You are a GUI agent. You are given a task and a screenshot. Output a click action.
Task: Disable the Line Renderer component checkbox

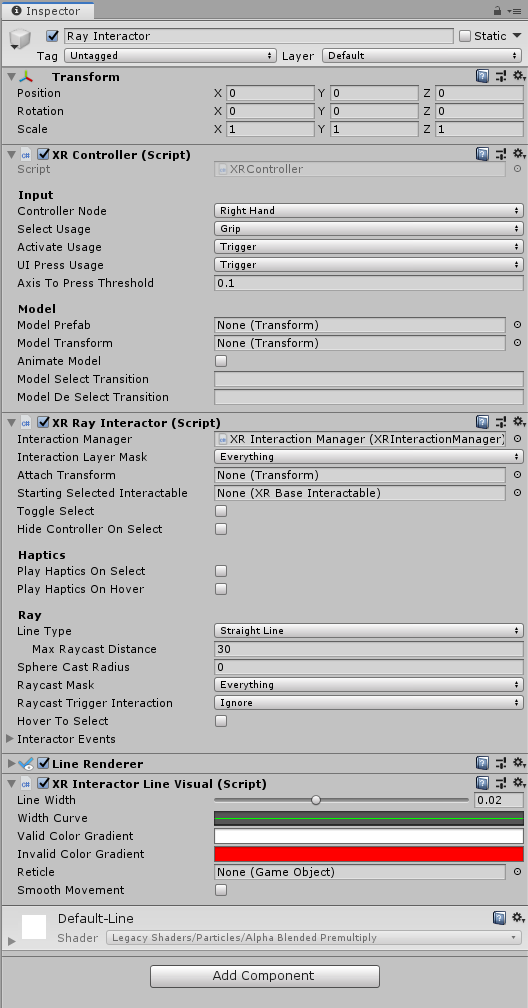click(44, 764)
